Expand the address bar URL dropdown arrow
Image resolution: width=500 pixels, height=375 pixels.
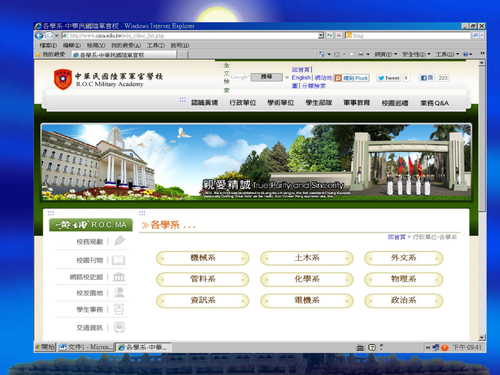tap(321, 35)
